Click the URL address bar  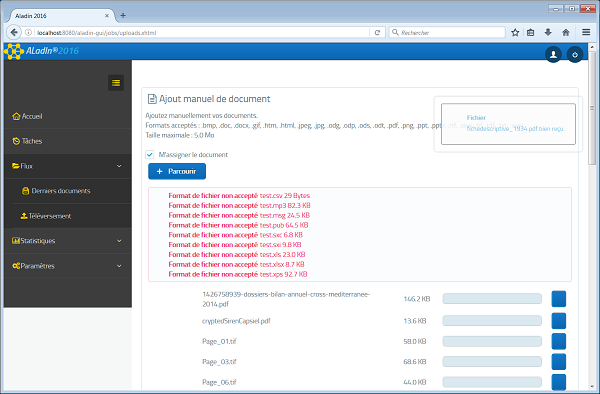point(203,33)
